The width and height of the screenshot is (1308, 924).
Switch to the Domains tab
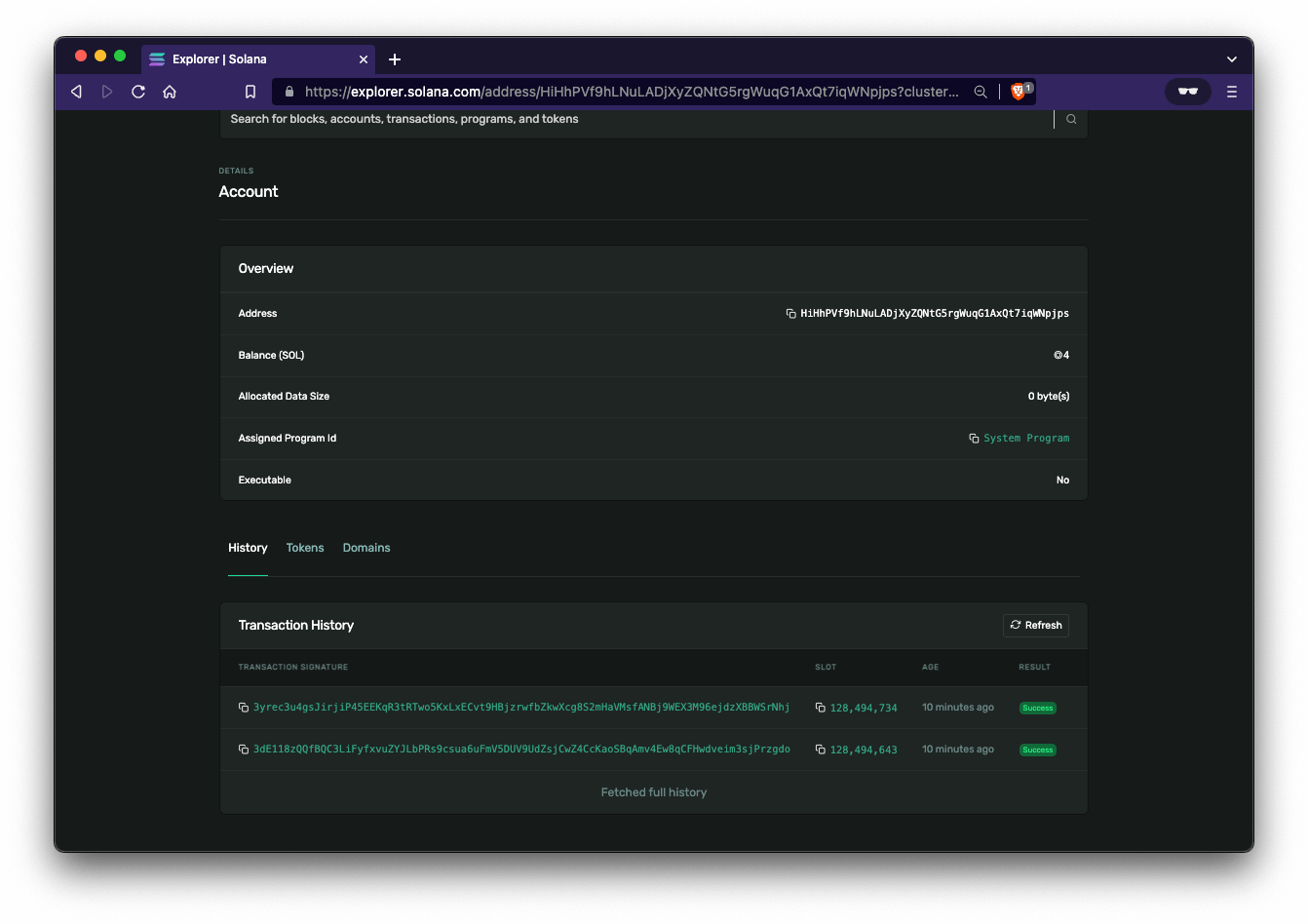[x=366, y=548]
